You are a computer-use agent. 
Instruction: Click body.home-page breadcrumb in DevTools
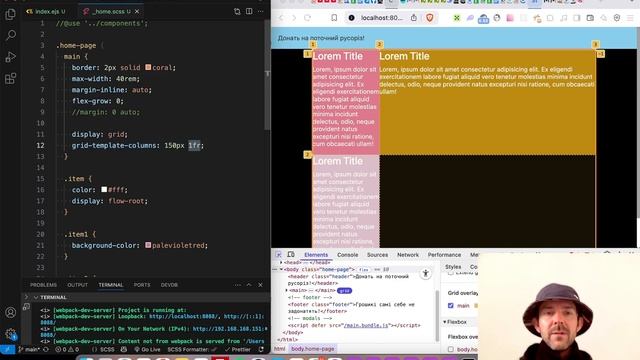click(313, 349)
